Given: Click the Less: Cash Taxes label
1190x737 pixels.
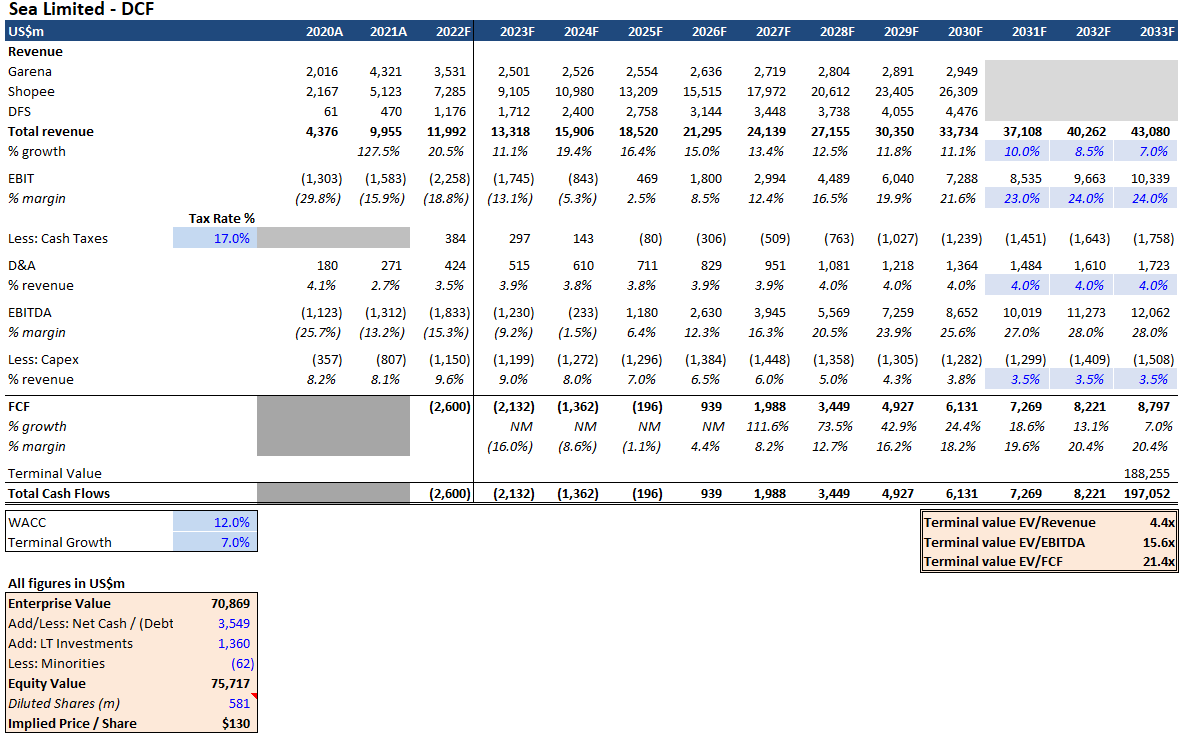Looking at the screenshot, I should click(x=58, y=238).
